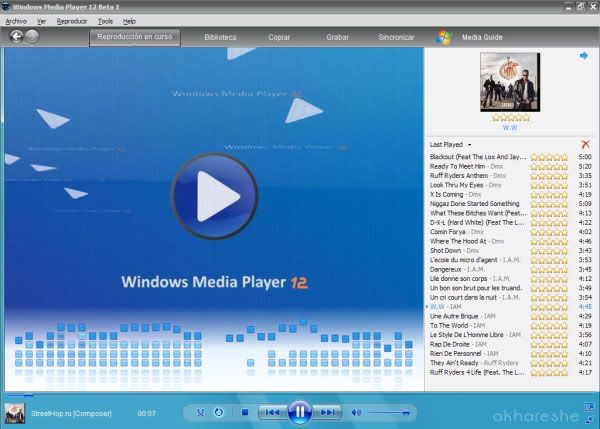Adjust the volume slider handle
600x429 pixels.
(406, 412)
